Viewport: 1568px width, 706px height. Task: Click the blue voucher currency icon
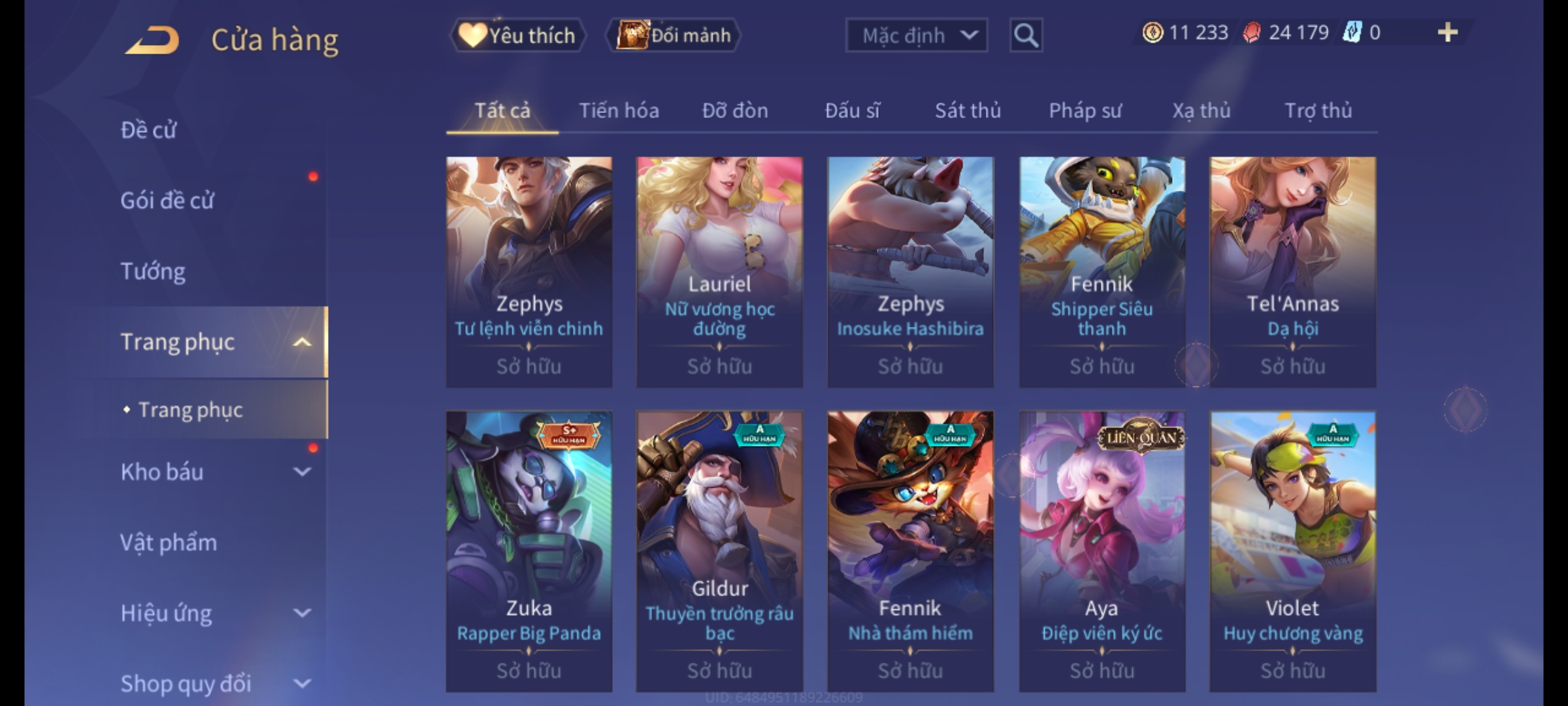(1352, 33)
